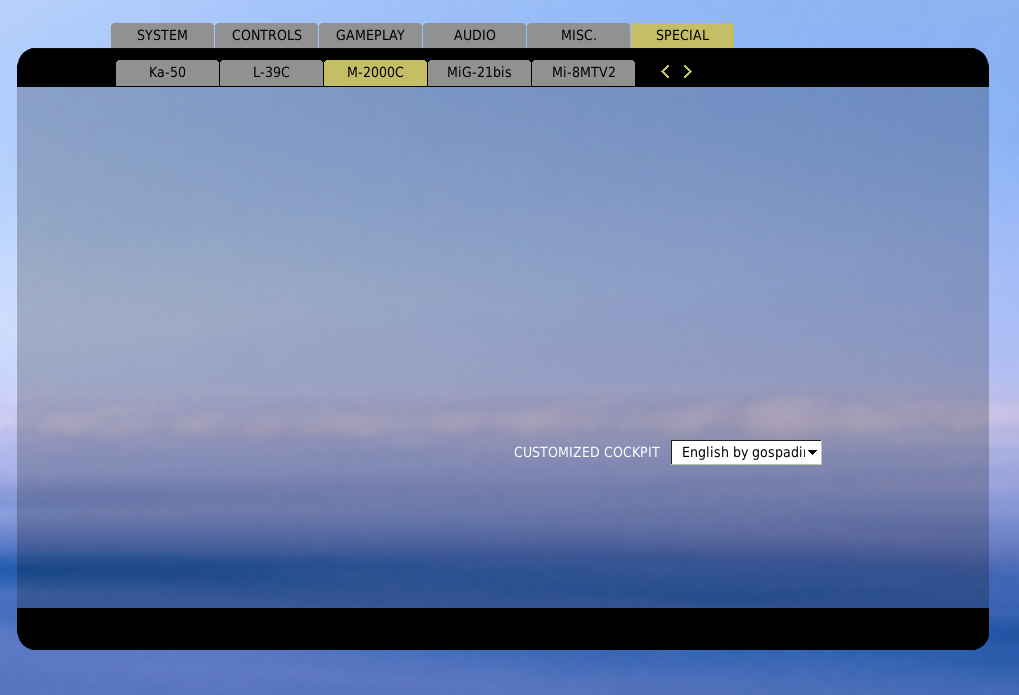Open the MISC. tab
The image size is (1019, 695).
(x=578, y=35)
